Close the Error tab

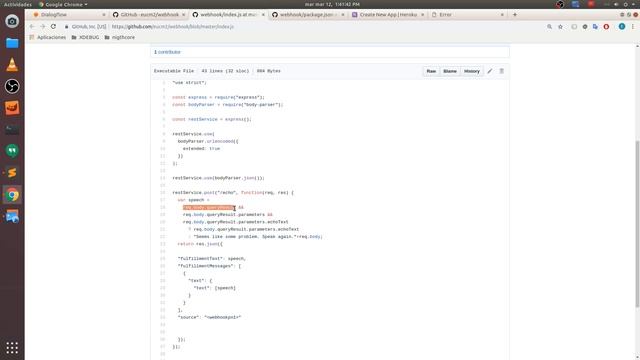[x=502, y=15]
